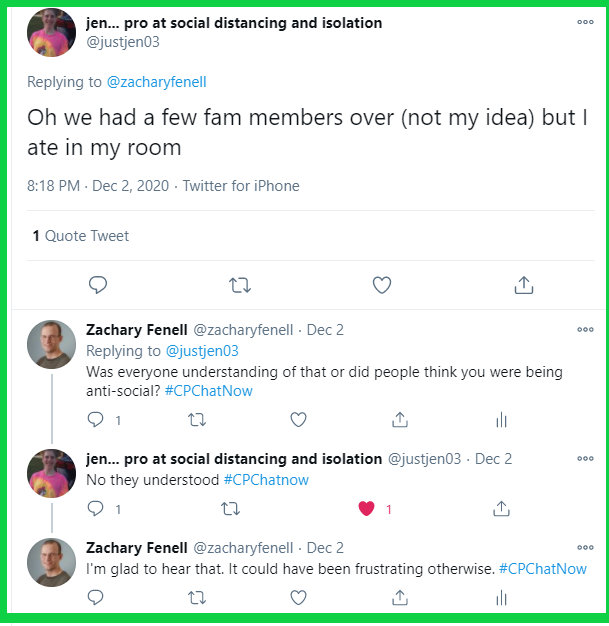Reply to Zachary's "Was everyone understanding" tweet

coord(96,420)
